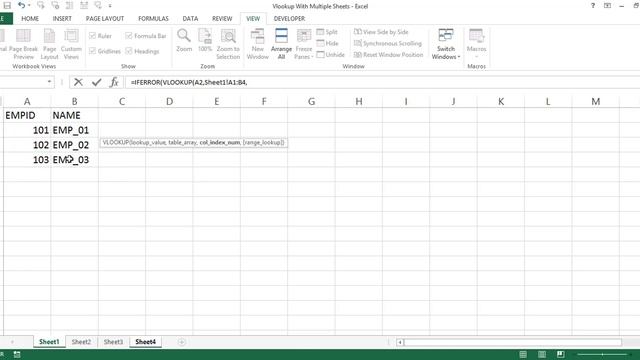
Task: Click cell with EMPID heading
Action: point(27,116)
